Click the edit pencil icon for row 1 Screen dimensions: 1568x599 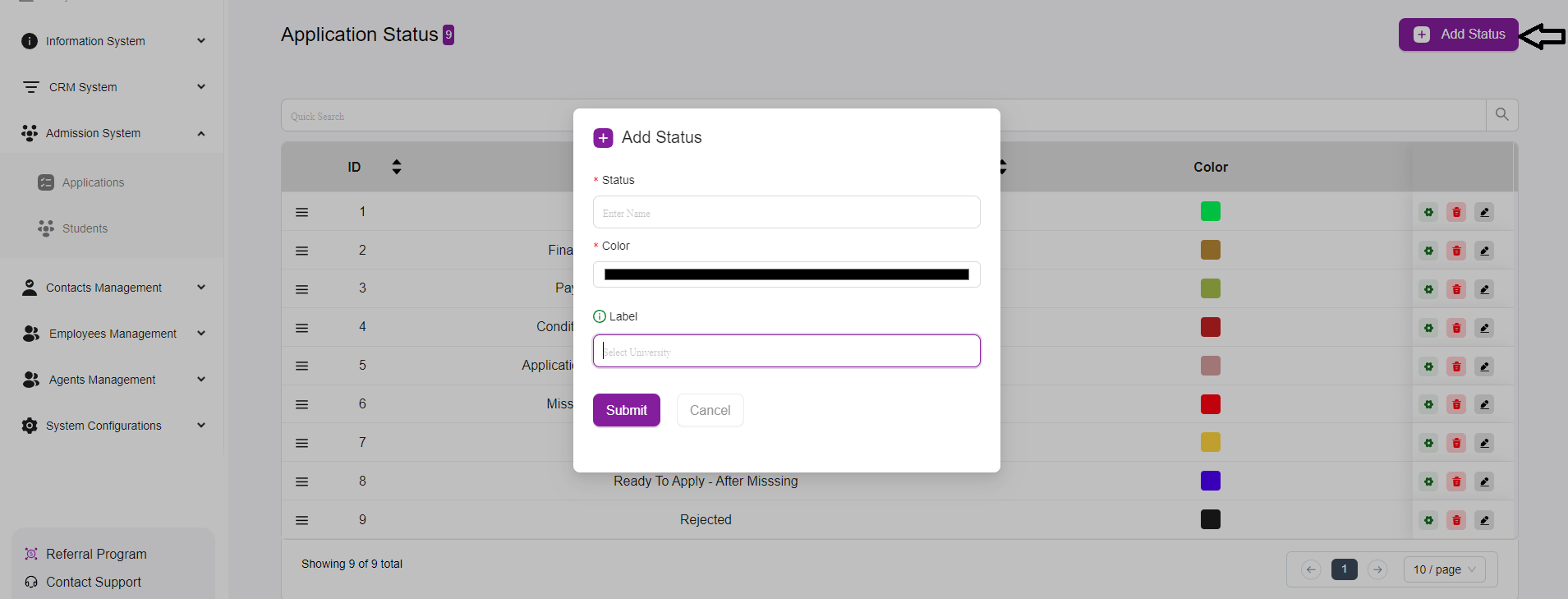click(1484, 212)
